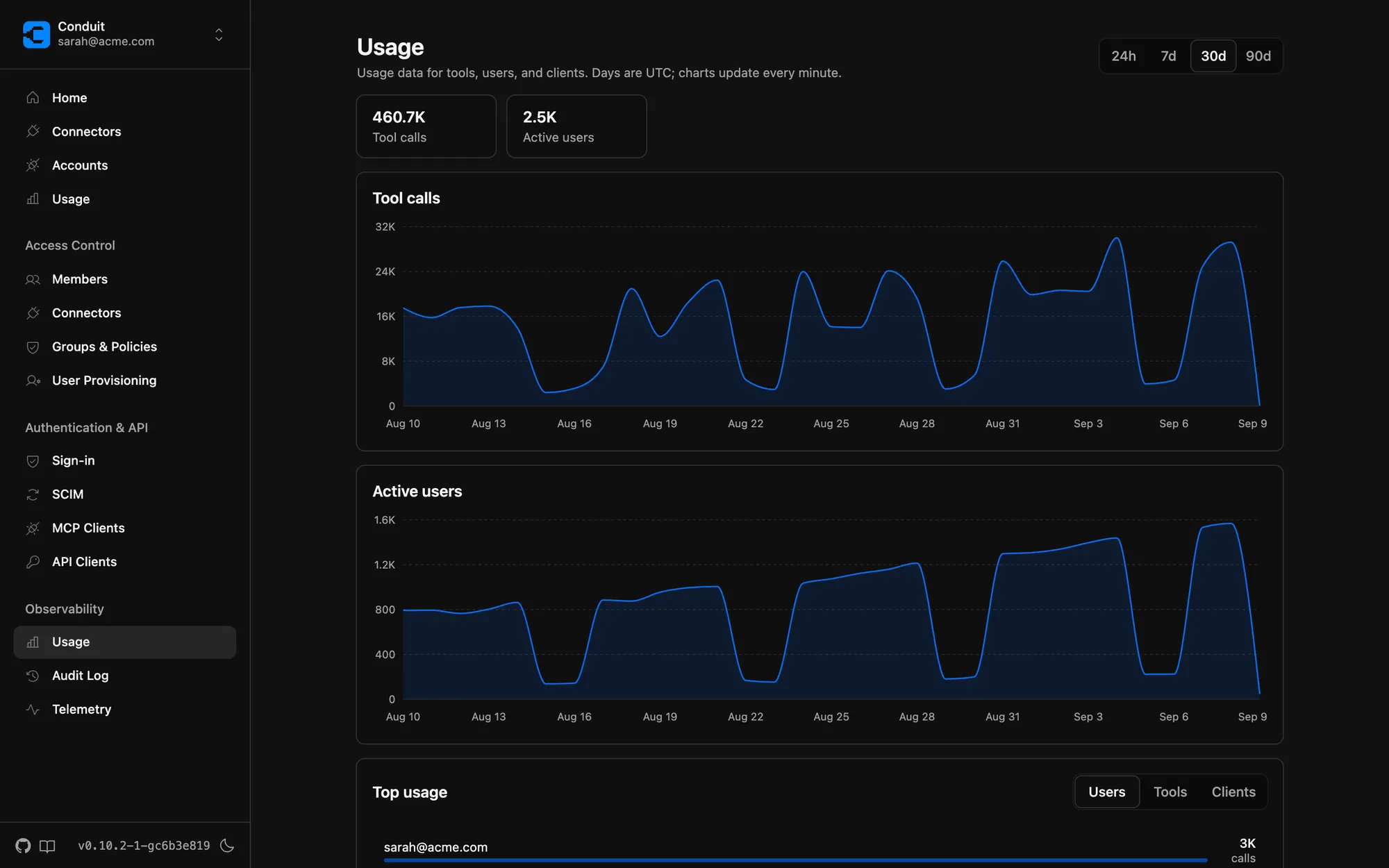Image resolution: width=1389 pixels, height=868 pixels.
Task: Open API Clients label
Action: pyautogui.click(x=84, y=562)
